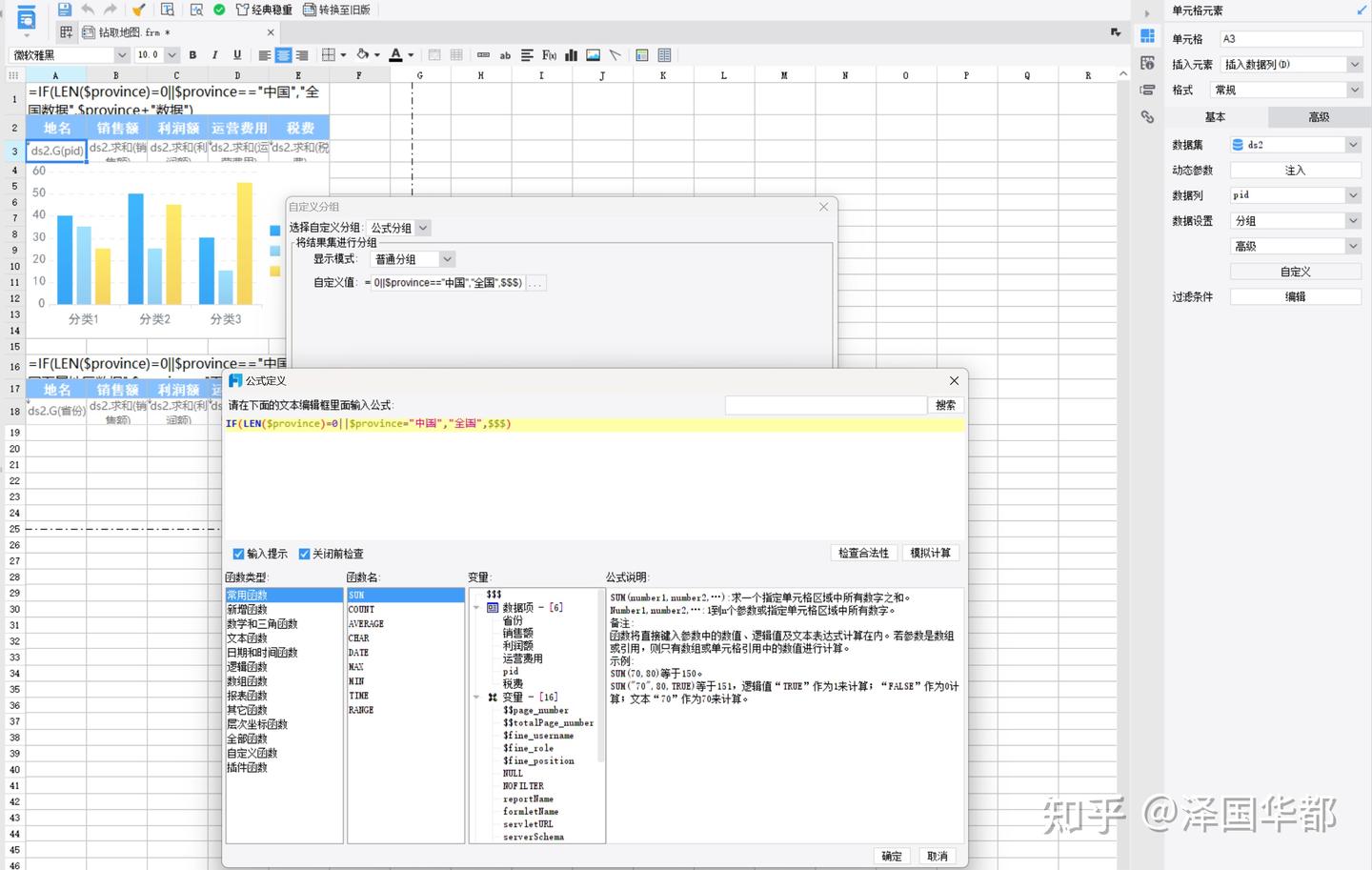This screenshot has width=1372, height=870.
Task: Uncheck the 关闭前检查 checkbox
Action: point(305,553)
